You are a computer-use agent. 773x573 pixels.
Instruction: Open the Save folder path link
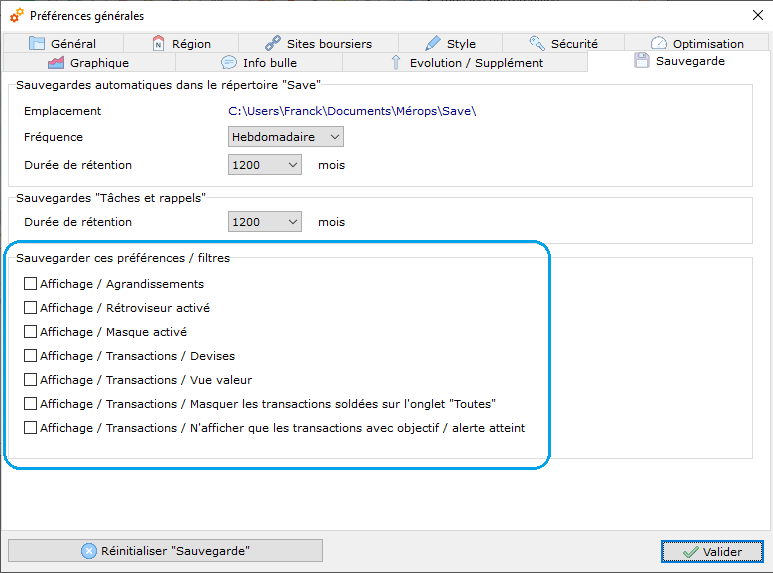[x=352, y=111]
